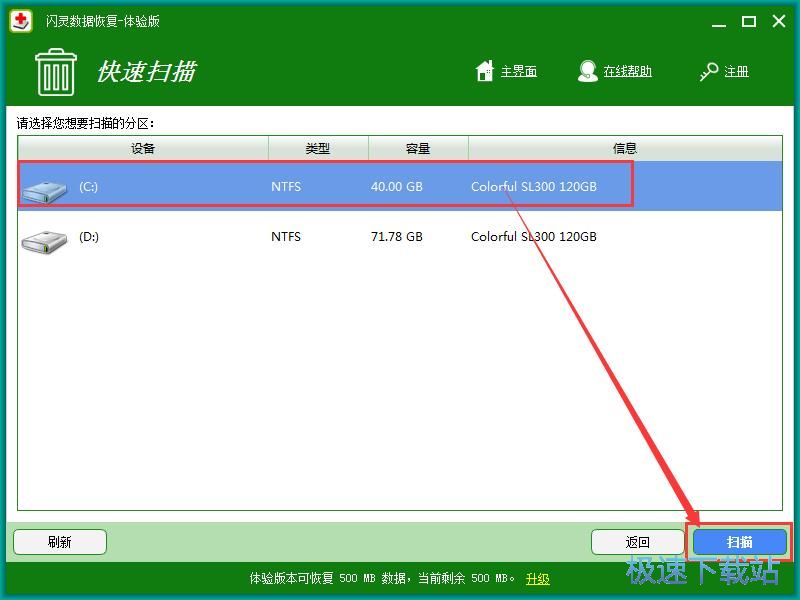Open the 主界面 link
The image size is (800, 600).
tap(519, 71)
